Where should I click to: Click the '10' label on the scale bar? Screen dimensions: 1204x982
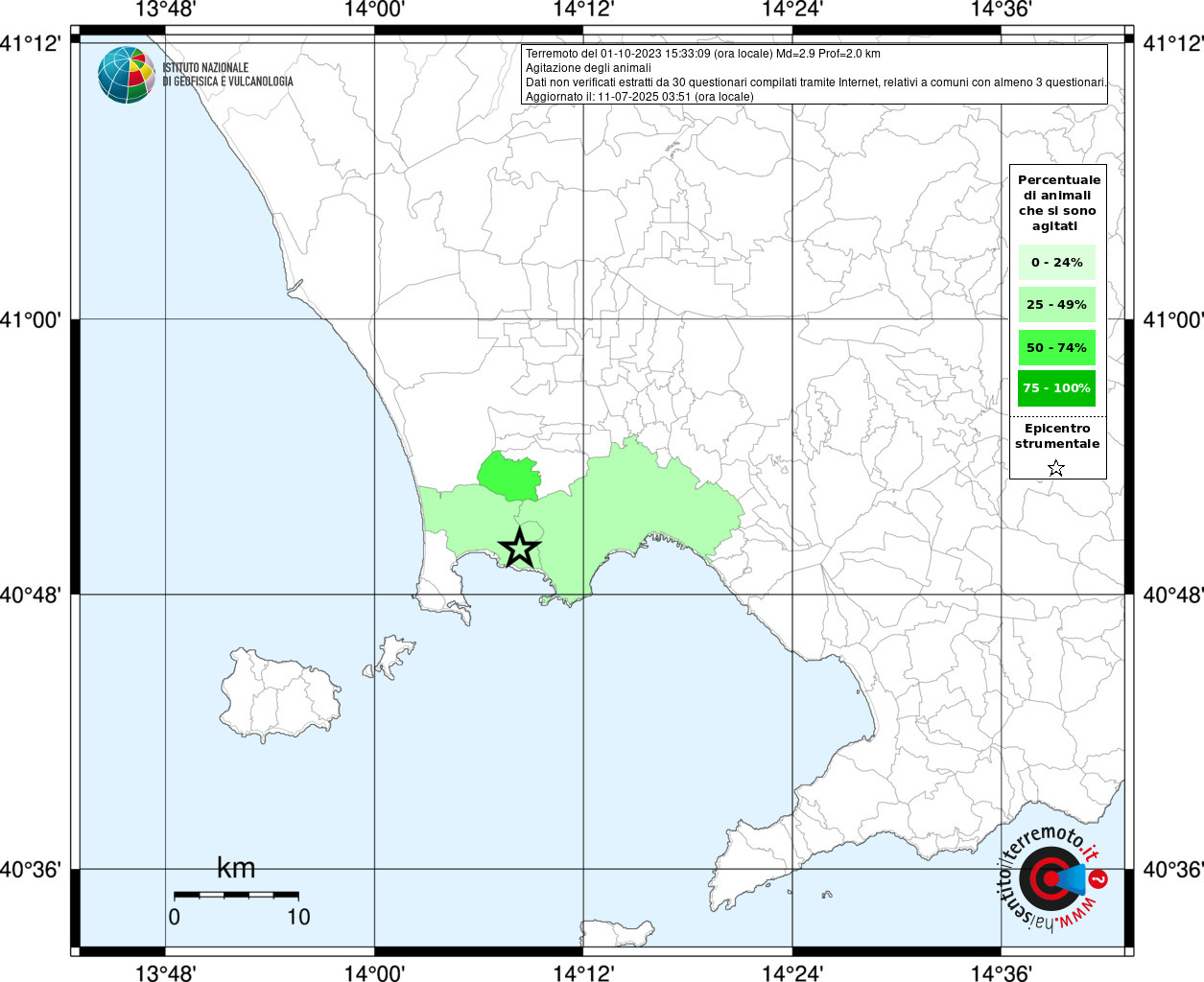298,917
